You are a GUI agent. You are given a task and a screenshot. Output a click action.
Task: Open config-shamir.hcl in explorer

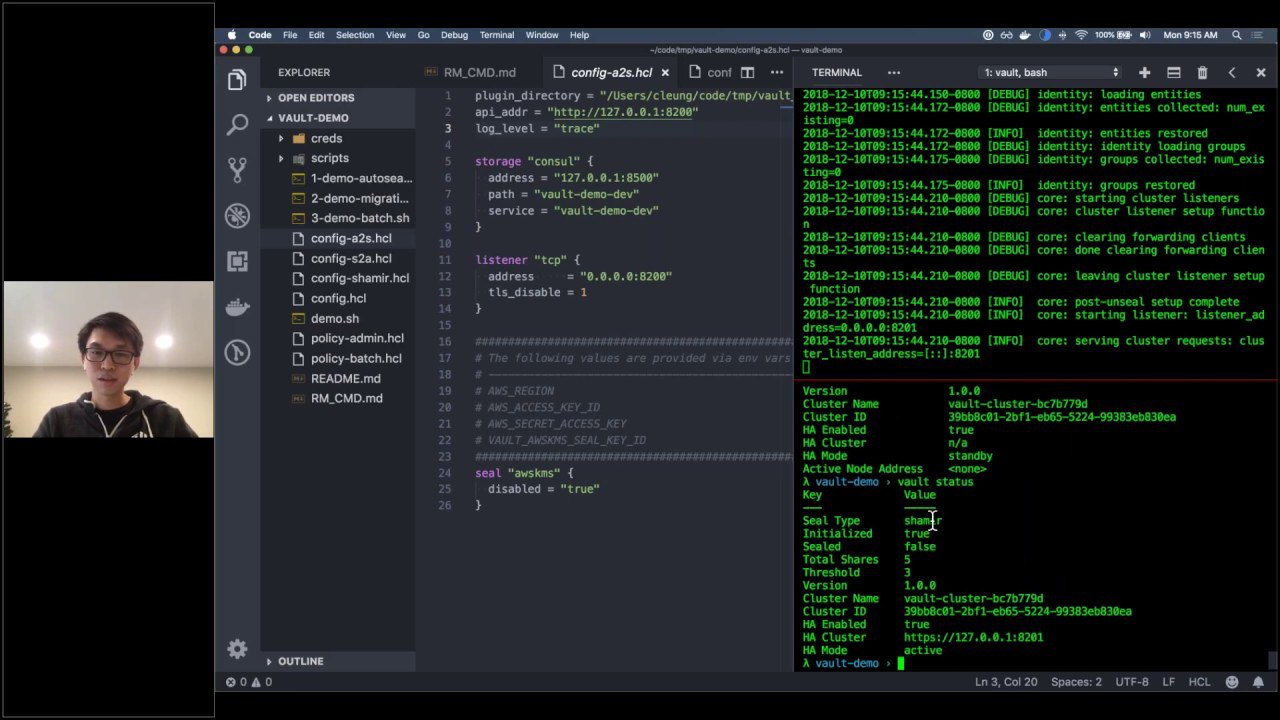coord(359,278)
